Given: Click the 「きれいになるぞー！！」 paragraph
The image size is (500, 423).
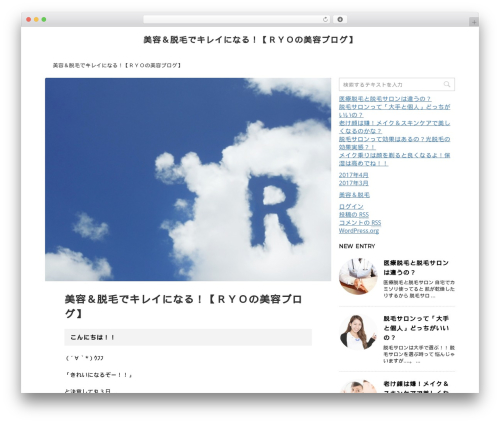Looking at the screenshot, I should 99,375.
